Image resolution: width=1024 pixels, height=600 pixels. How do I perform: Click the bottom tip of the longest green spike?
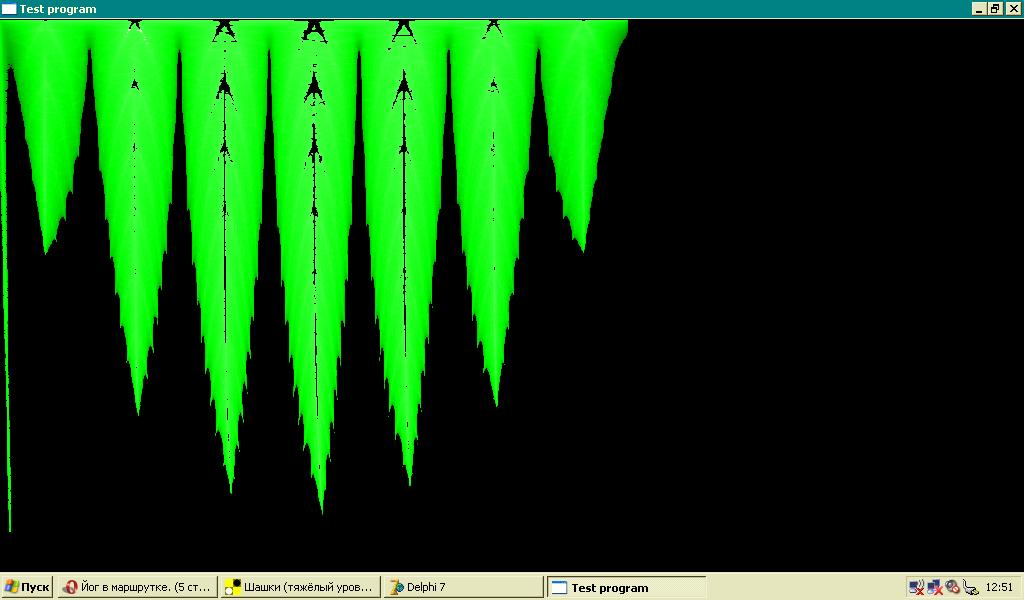click(x=321, y=510)
